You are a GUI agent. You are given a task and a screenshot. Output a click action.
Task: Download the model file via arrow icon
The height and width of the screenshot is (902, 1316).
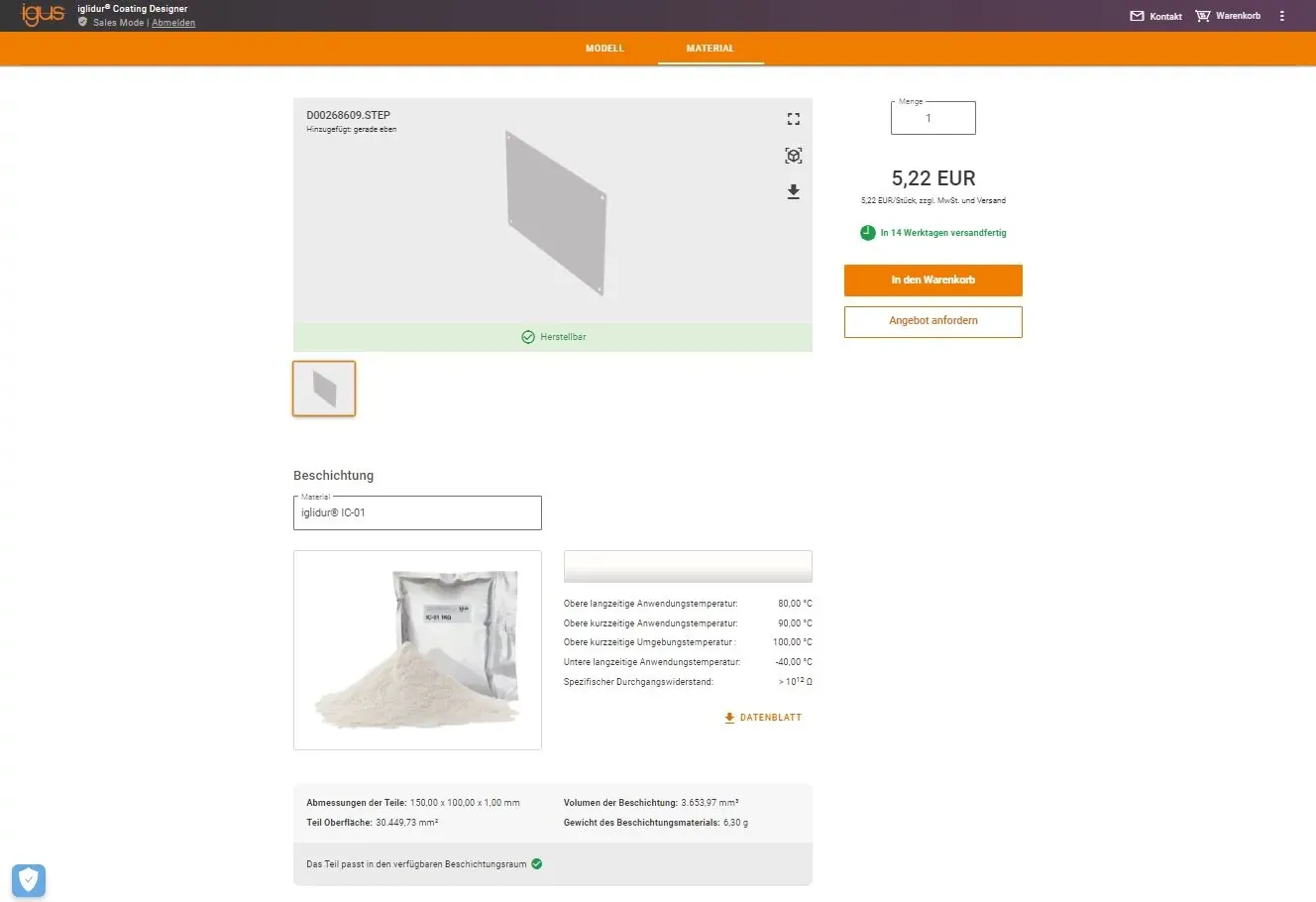click(793, 192)
